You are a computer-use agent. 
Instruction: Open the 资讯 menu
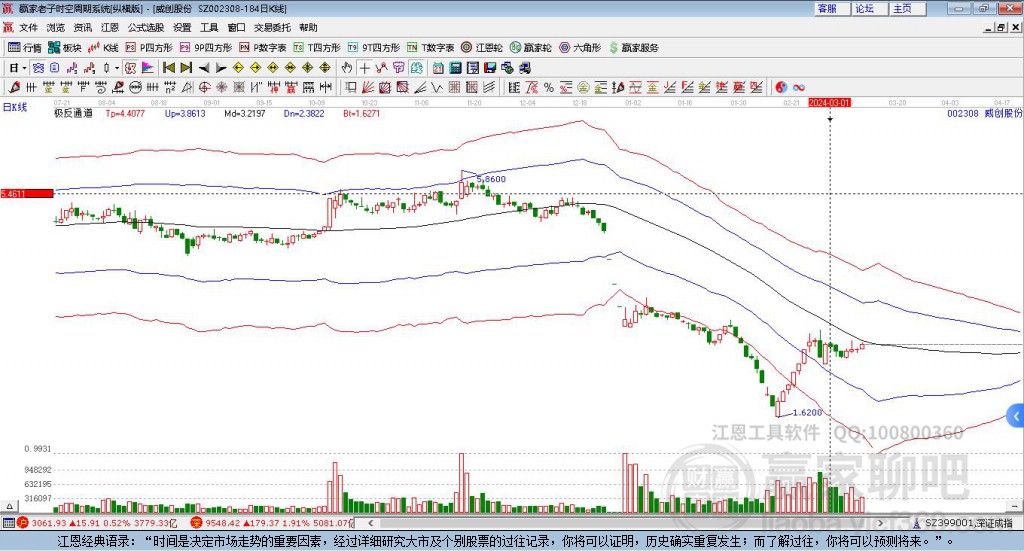tap(83, 27)
